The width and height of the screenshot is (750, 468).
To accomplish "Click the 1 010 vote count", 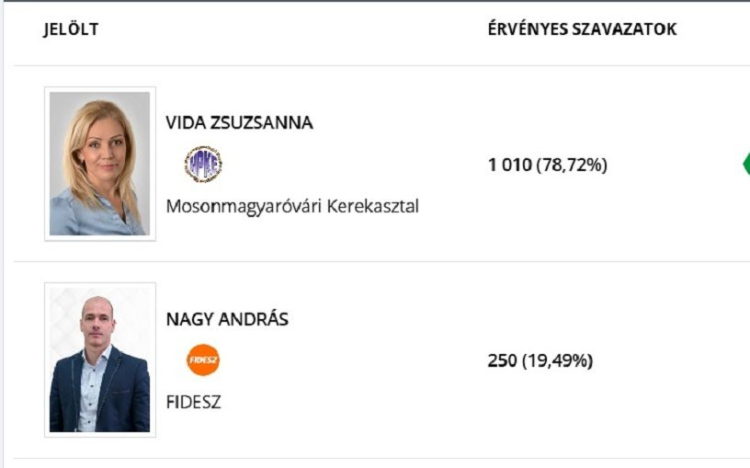I will coord(509,165).
